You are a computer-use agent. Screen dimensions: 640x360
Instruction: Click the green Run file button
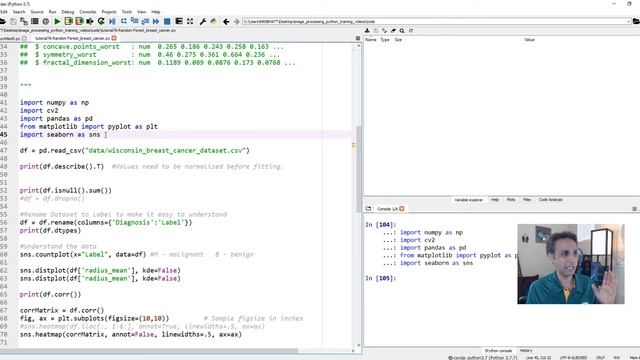click(57, 21)
